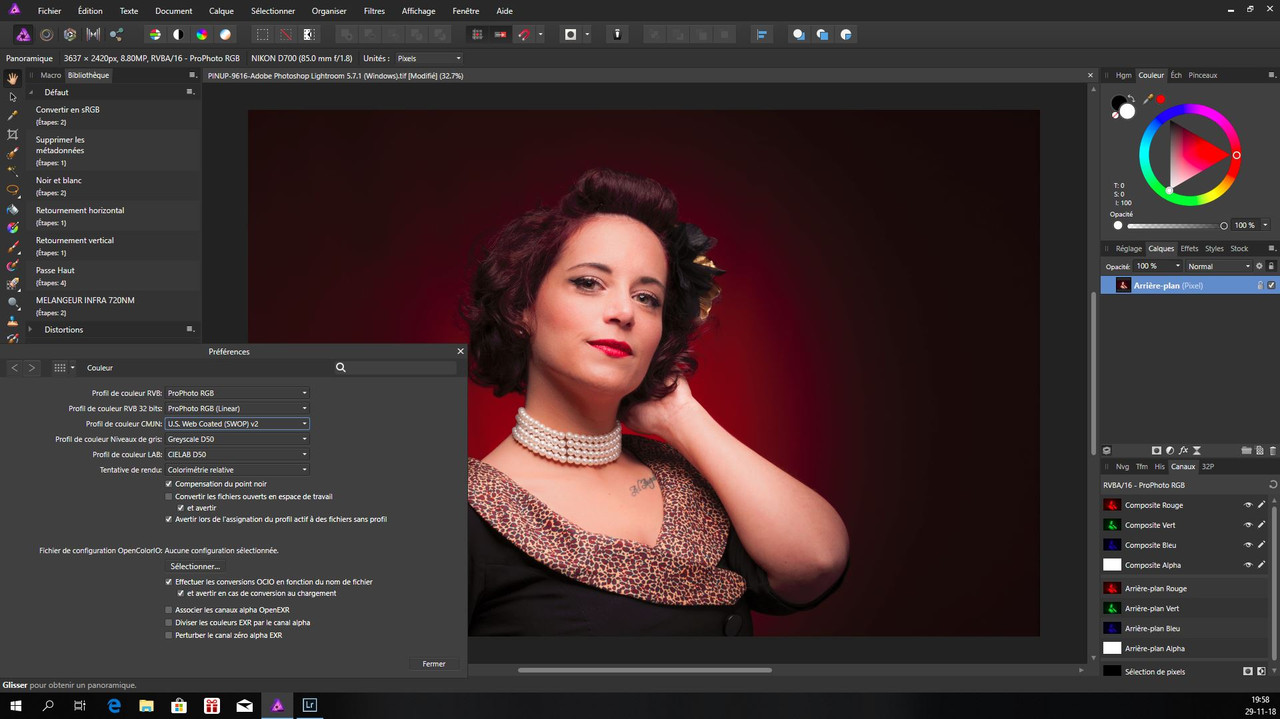Switch to the Réglage tab
Viewport: 1280px width, 719px height.
pyautogui.click(x=1128, y=249)
